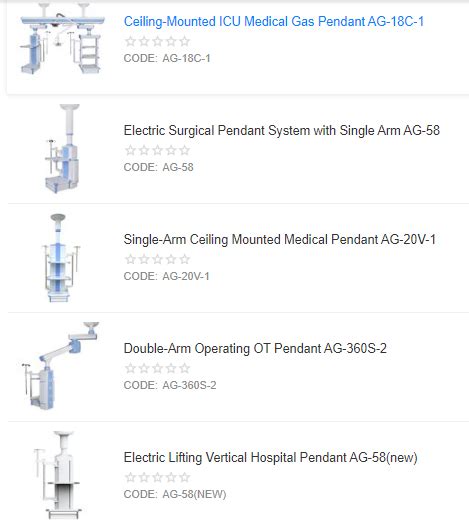Open Electric Lifting Vertical Hospital Pendant AG-58(new)
The width and height of the screenshot is (469, 526).
pos(270,458)
